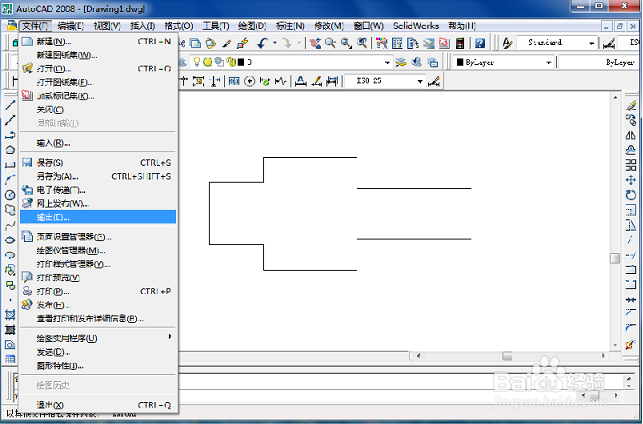Viewport: 643px width, 424px height.
Task: Open the dimension style dropdown
Action: tap(420, 81)
